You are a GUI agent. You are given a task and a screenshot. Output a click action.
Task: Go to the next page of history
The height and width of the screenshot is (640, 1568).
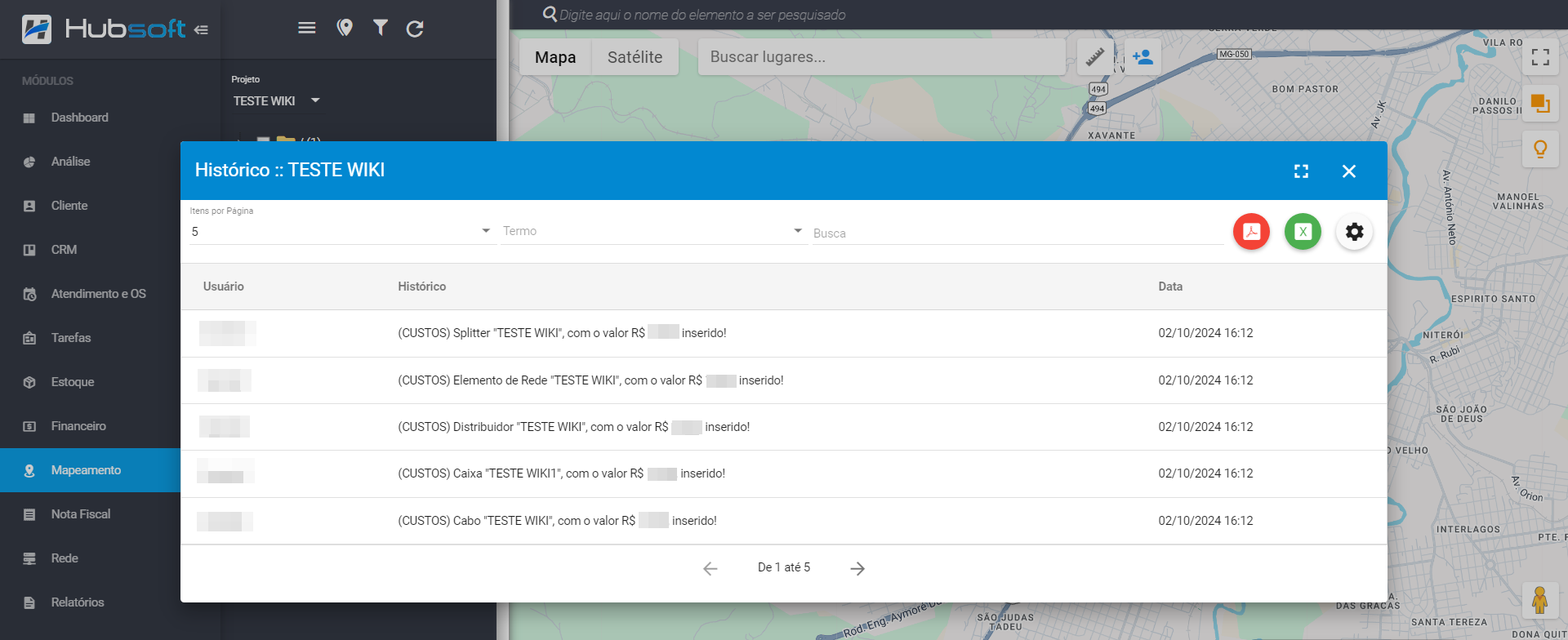tap(857, 568)
